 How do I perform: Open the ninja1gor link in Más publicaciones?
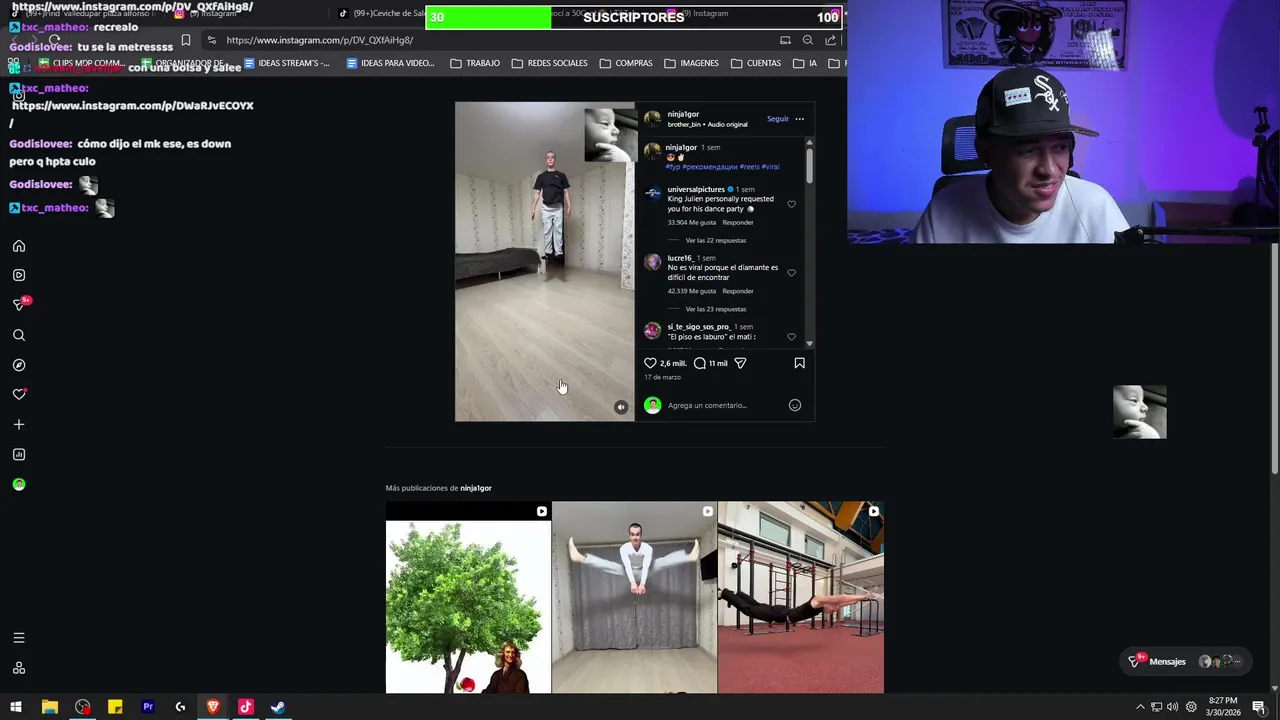coord(476,488)
